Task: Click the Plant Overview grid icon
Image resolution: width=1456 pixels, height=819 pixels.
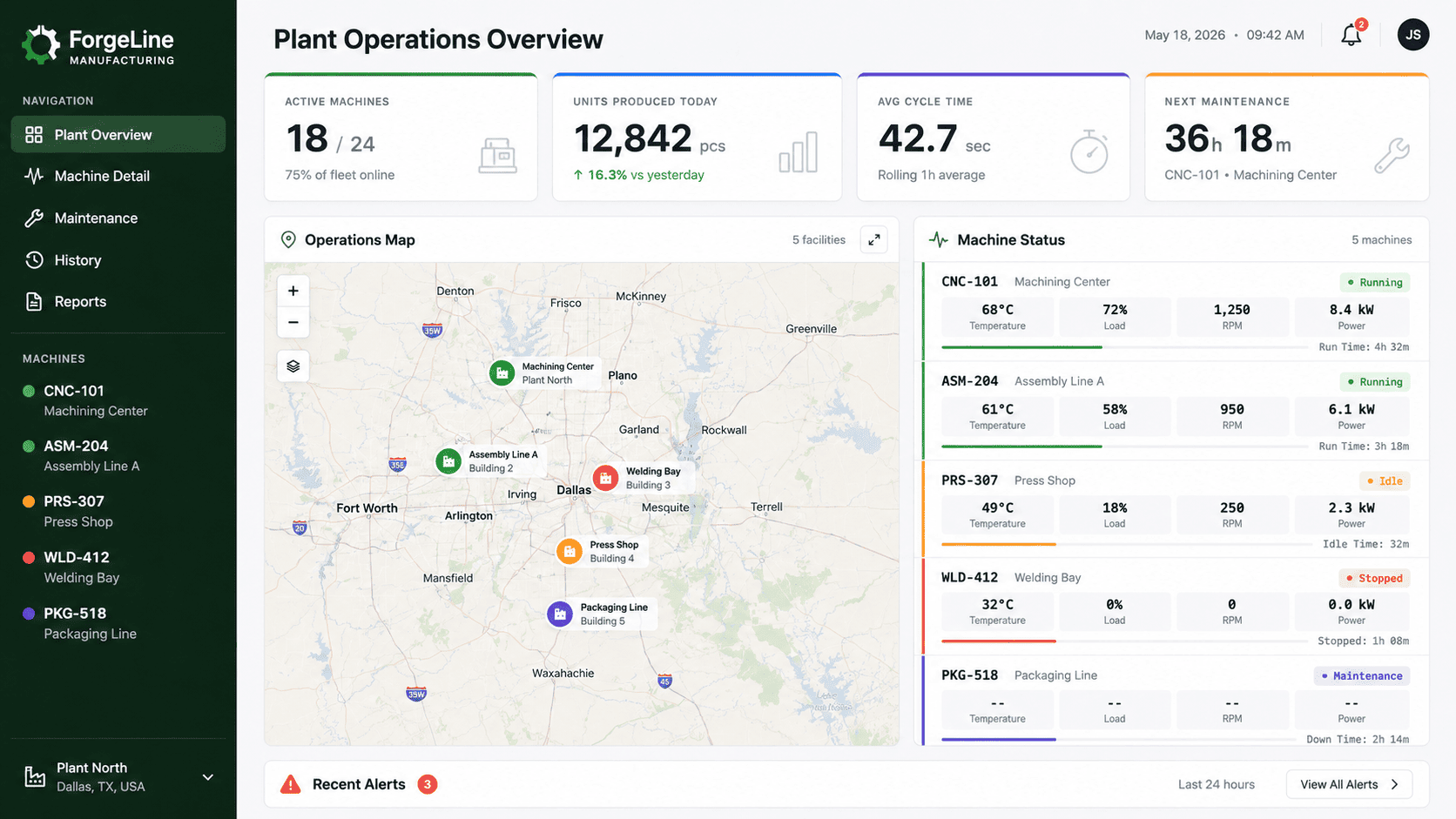Action: 34,135
